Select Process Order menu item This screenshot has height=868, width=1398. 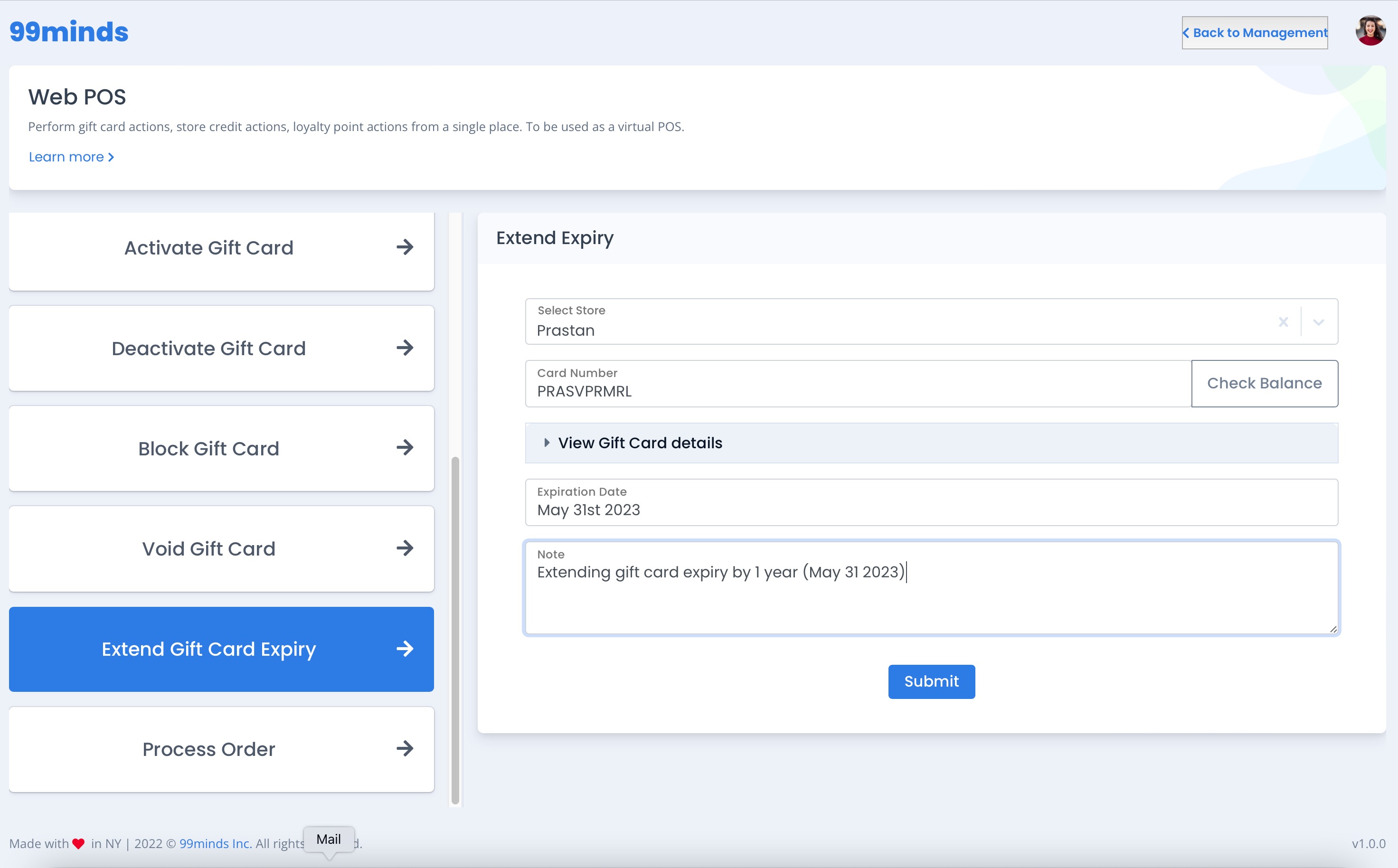222,749
